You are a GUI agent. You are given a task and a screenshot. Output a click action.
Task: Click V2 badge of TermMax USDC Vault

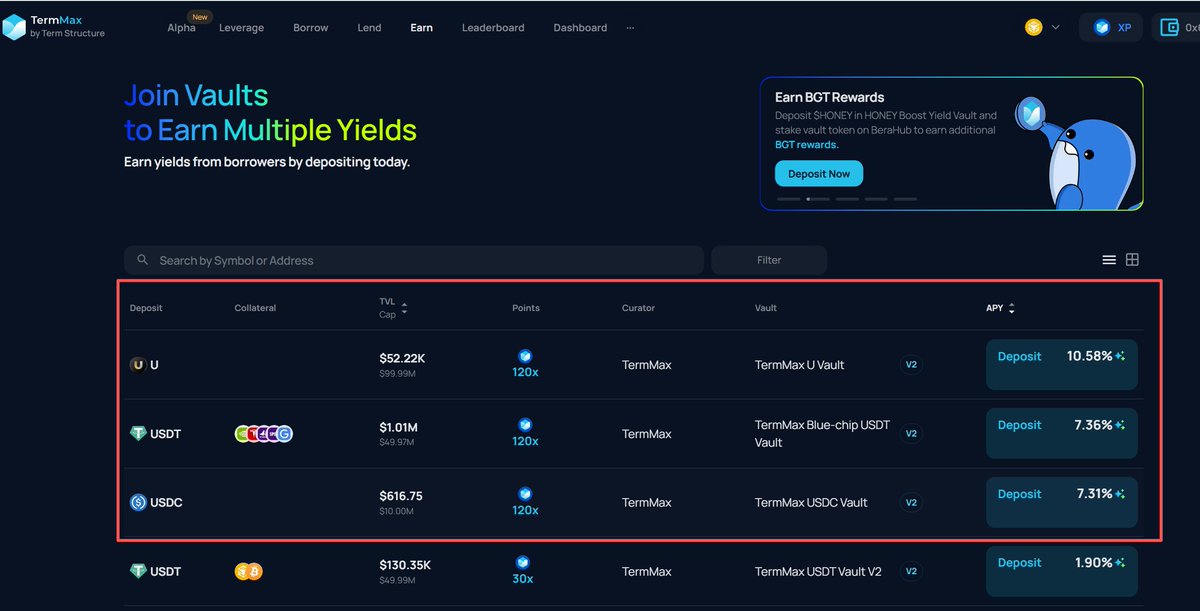coord(911,503)
